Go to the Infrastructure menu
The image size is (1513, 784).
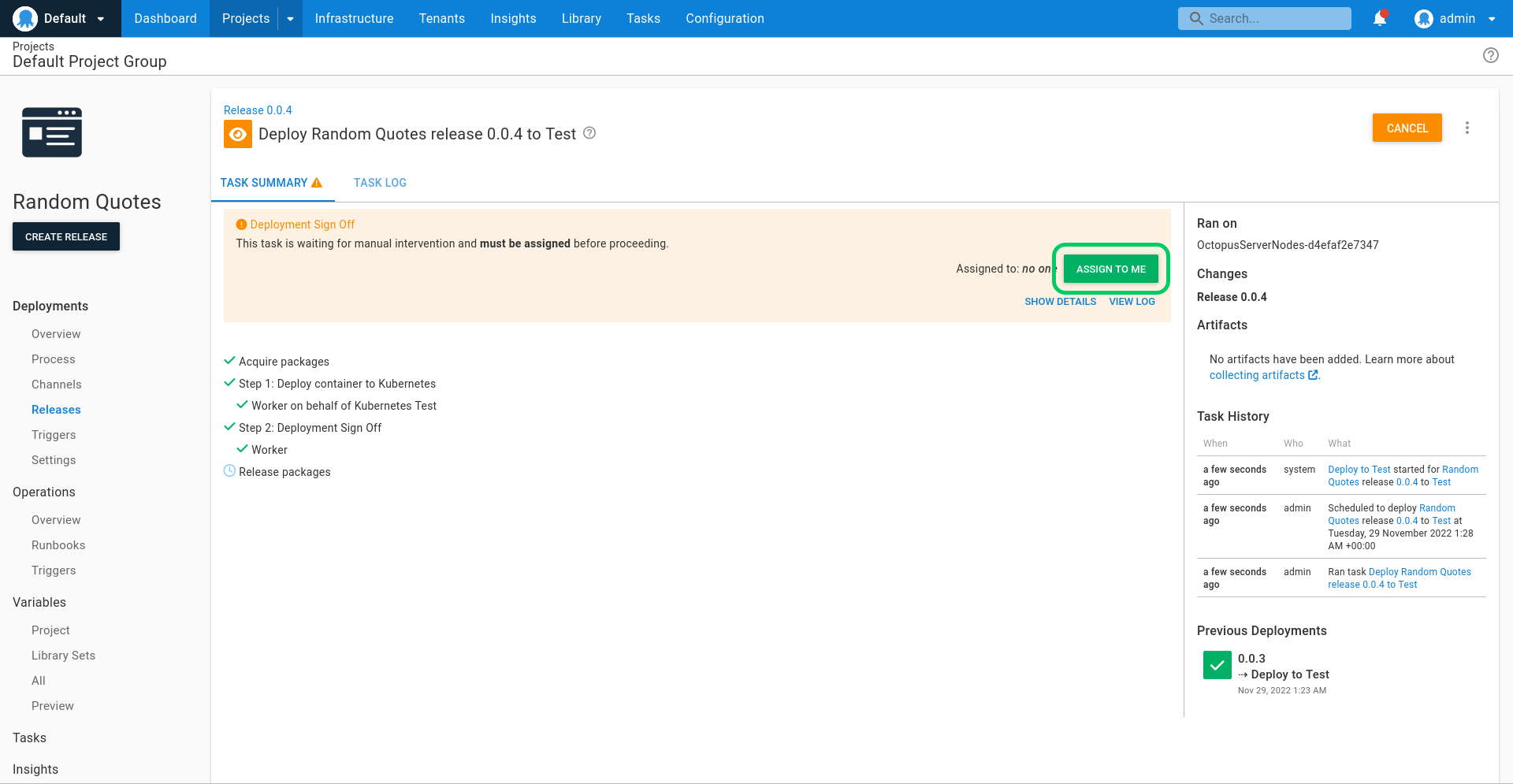354,18
